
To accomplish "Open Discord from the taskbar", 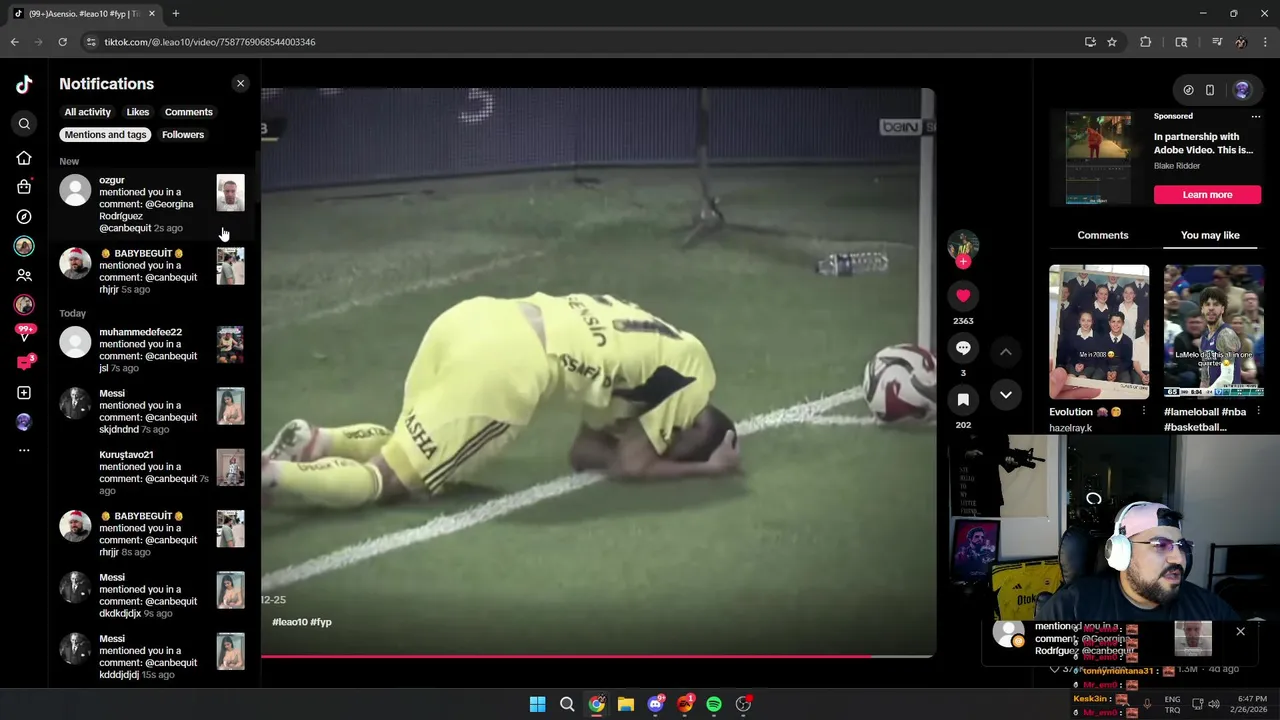I will click(x=655, y=704).
